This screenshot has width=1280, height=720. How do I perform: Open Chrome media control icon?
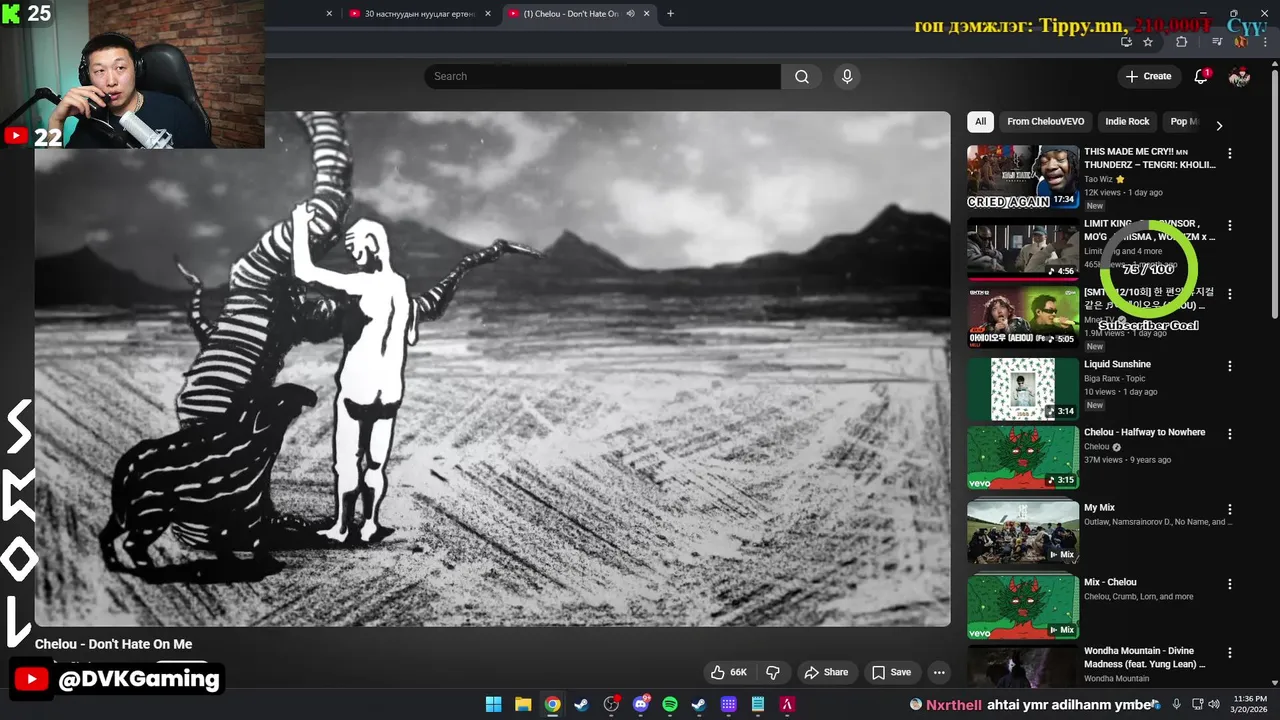[x=1217, y=42]
